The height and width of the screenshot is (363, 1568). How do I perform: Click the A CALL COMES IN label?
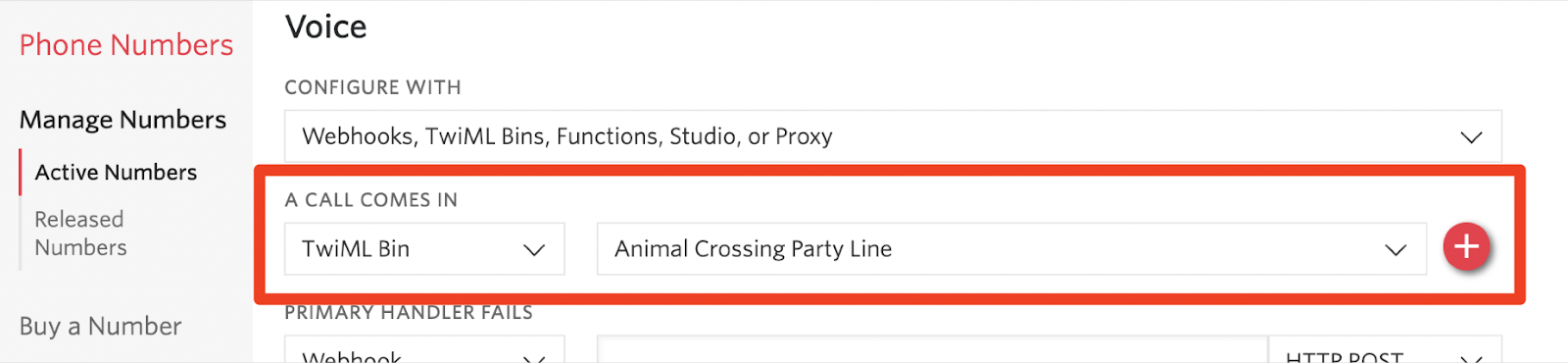[371, 200]
